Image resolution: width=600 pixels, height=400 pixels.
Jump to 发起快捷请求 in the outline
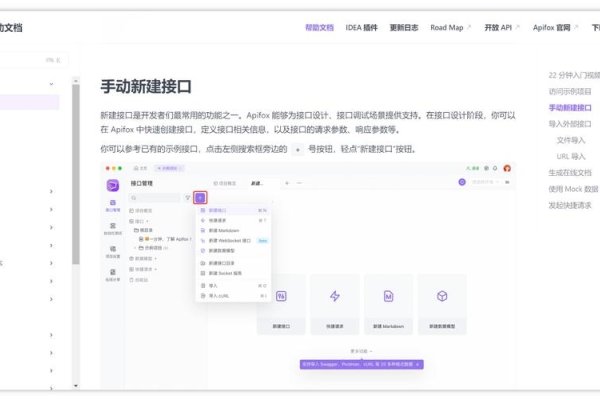(570, 206)
